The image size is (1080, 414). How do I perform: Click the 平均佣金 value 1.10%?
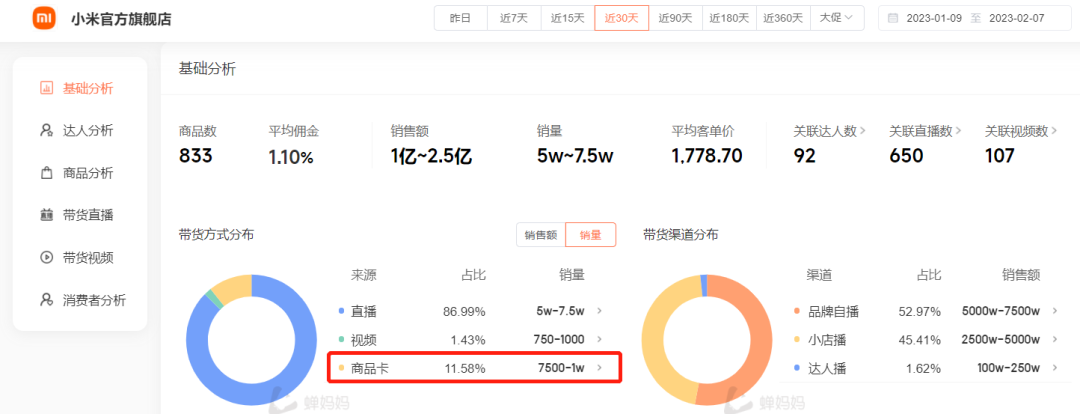(291, 157)
